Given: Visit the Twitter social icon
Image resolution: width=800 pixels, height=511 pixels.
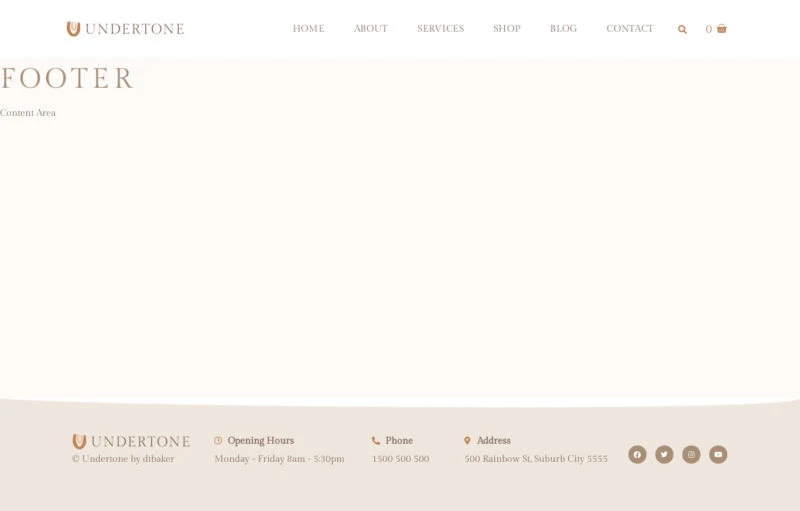Looking at the screenshot, I should (664, 454).
